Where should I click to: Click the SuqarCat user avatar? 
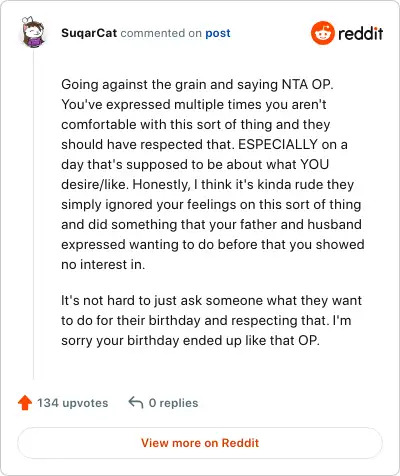(33, 32)
